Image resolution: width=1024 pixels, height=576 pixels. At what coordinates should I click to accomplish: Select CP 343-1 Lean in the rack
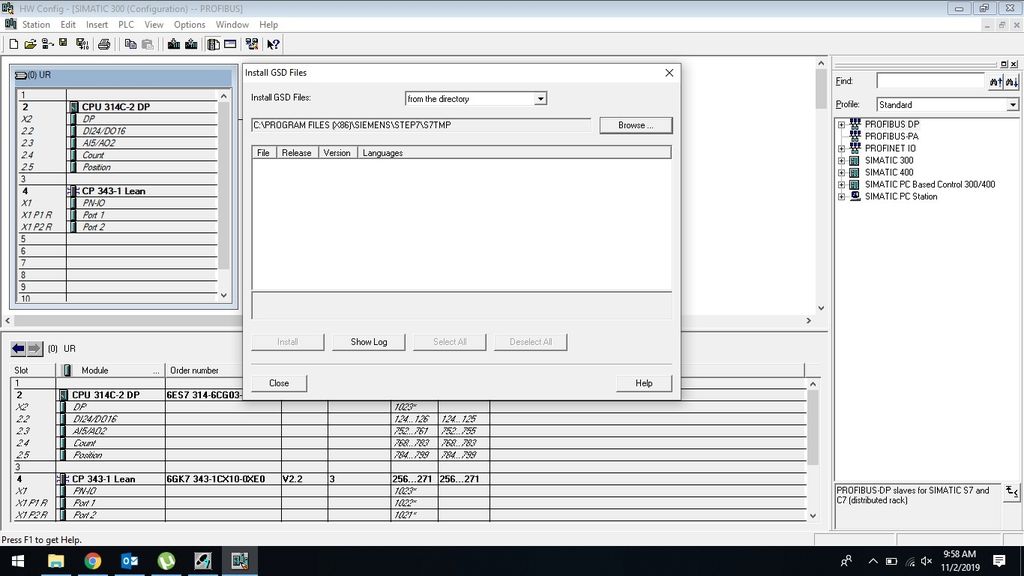114,191
